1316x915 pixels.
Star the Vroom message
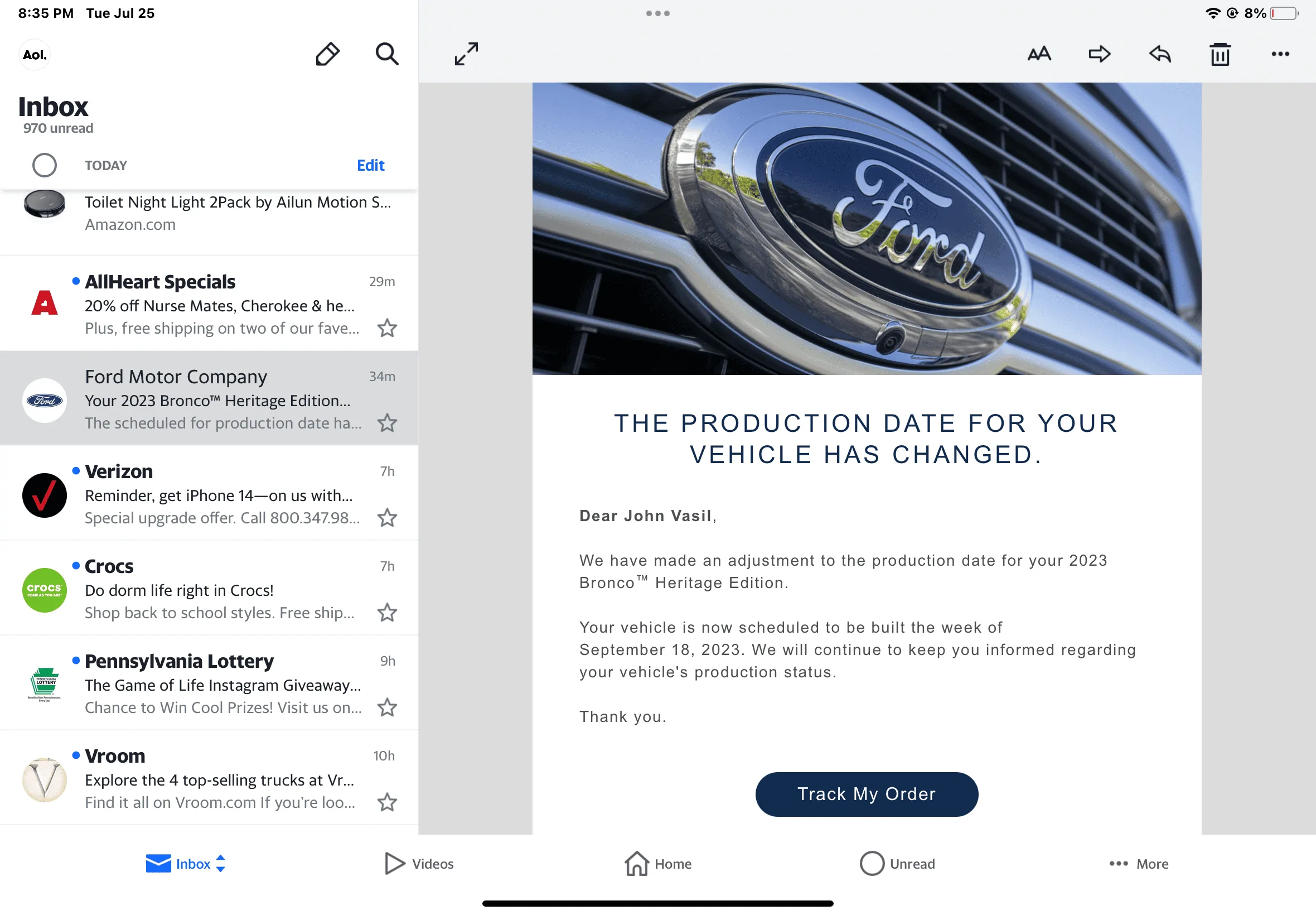click(388, 803)
